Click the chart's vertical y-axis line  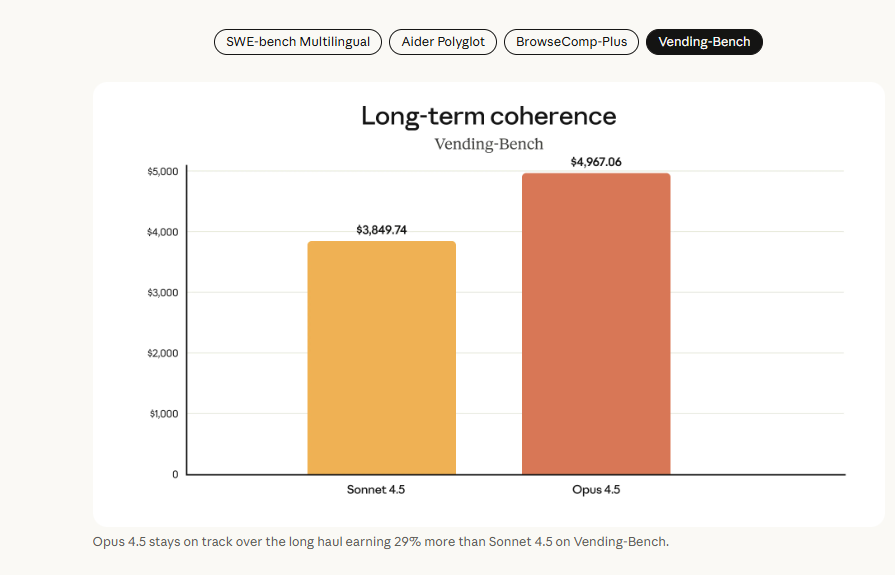(187, 320)
